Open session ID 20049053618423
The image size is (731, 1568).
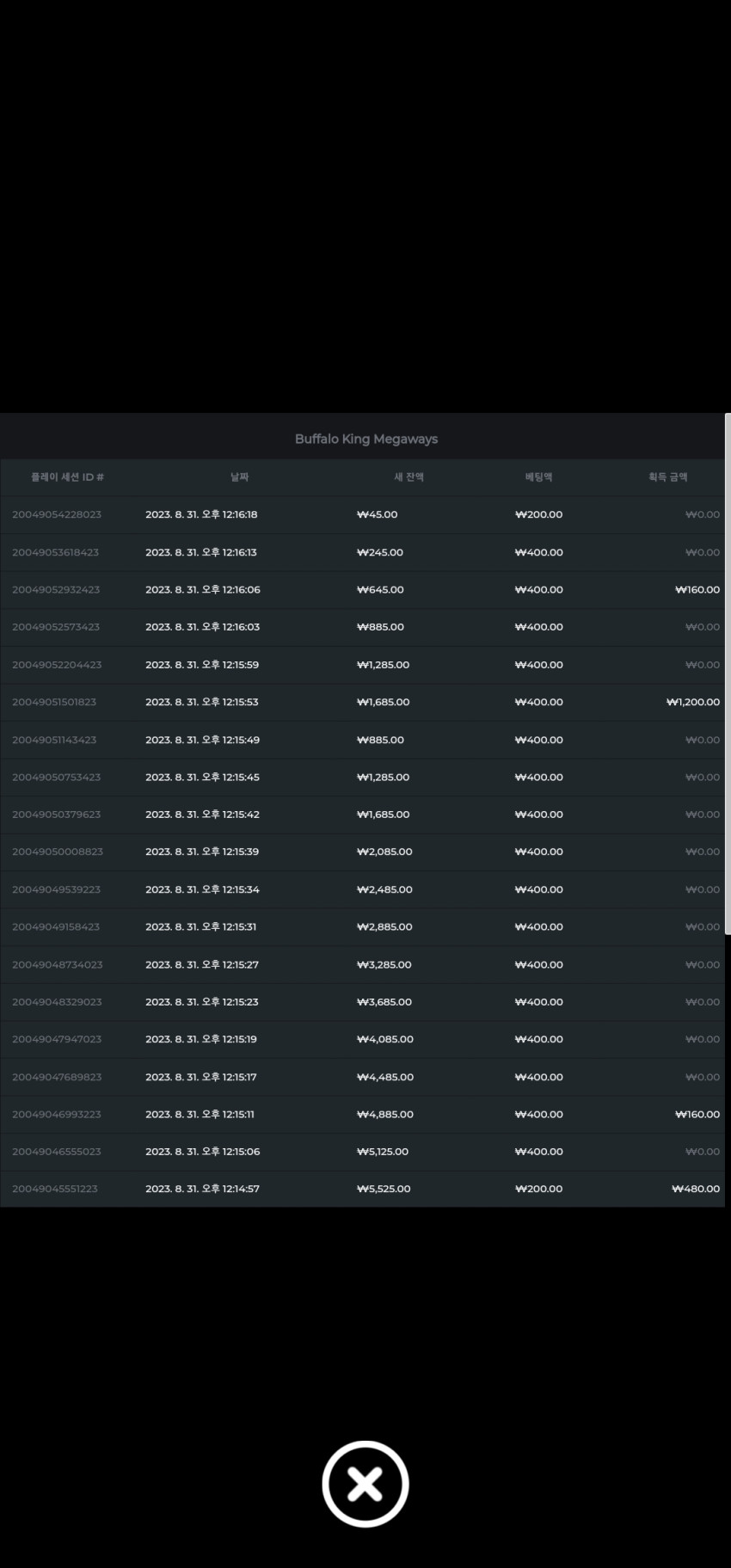point(55,552)
